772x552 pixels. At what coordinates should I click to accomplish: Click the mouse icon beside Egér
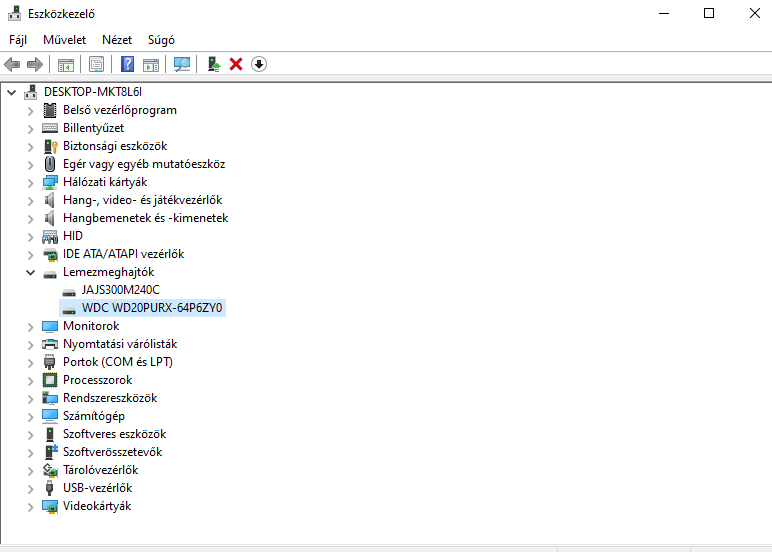tap(50, 163)
